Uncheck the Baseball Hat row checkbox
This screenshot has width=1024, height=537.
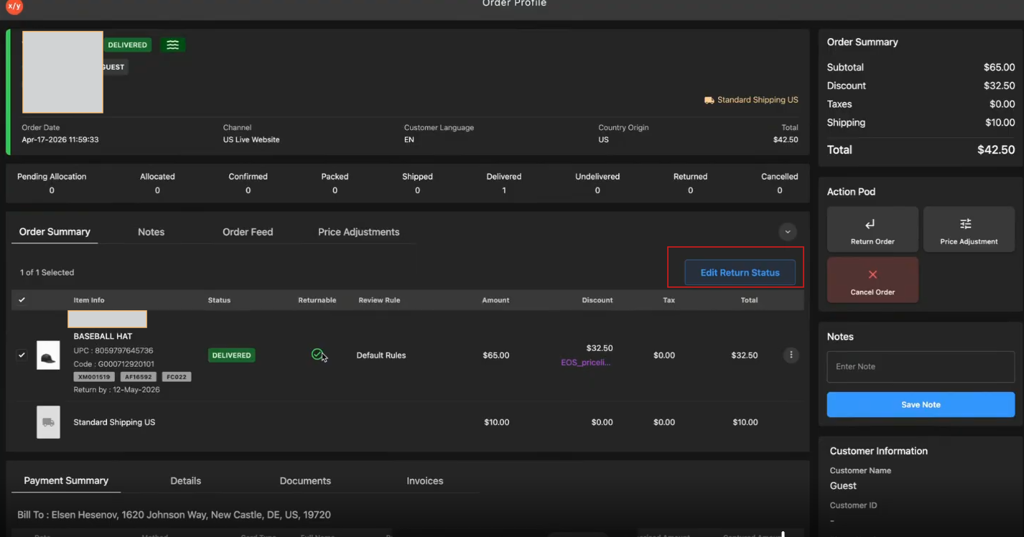click(22, 355)
